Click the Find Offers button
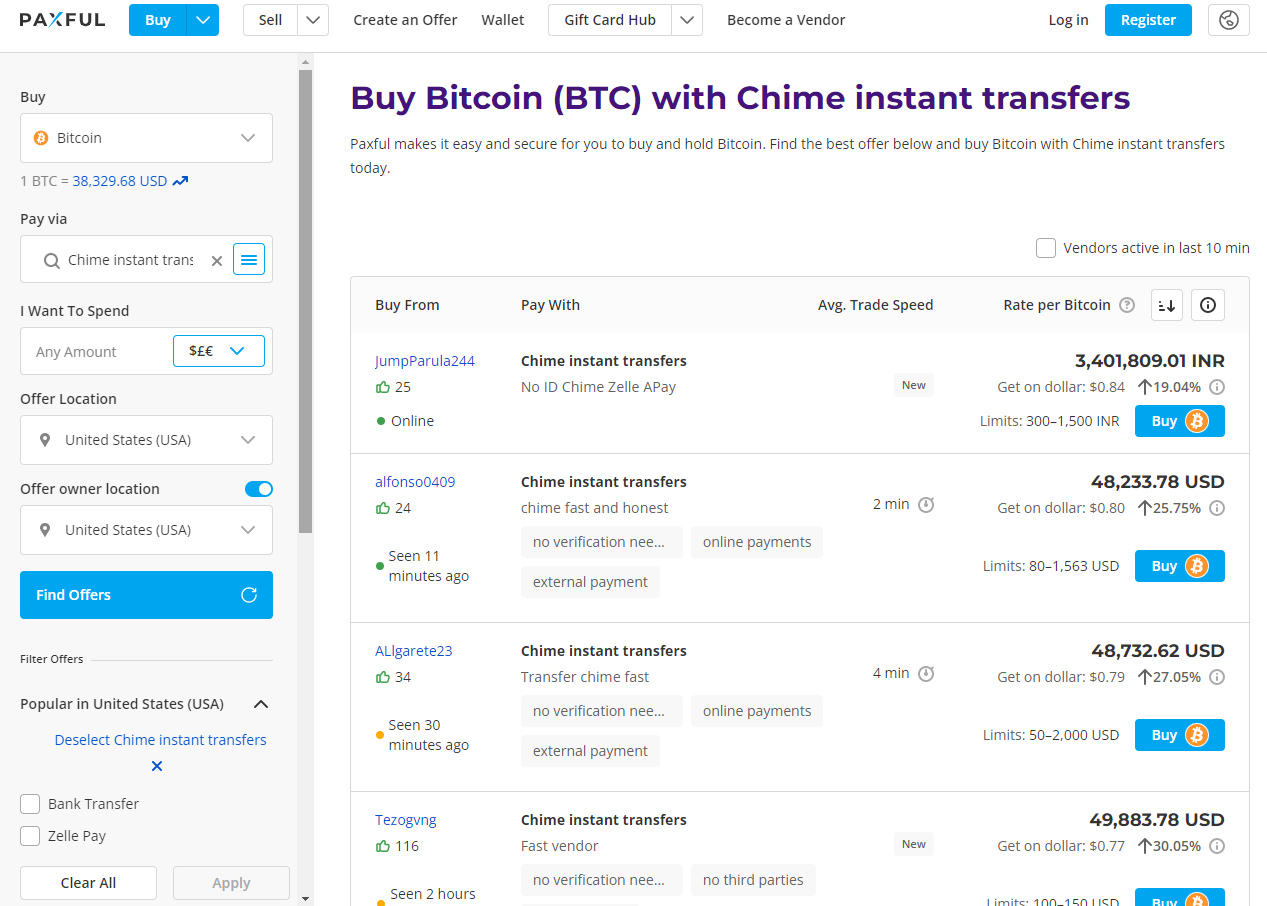The width and height of the screenshot is (1267, 906). [x=146, y=595]
